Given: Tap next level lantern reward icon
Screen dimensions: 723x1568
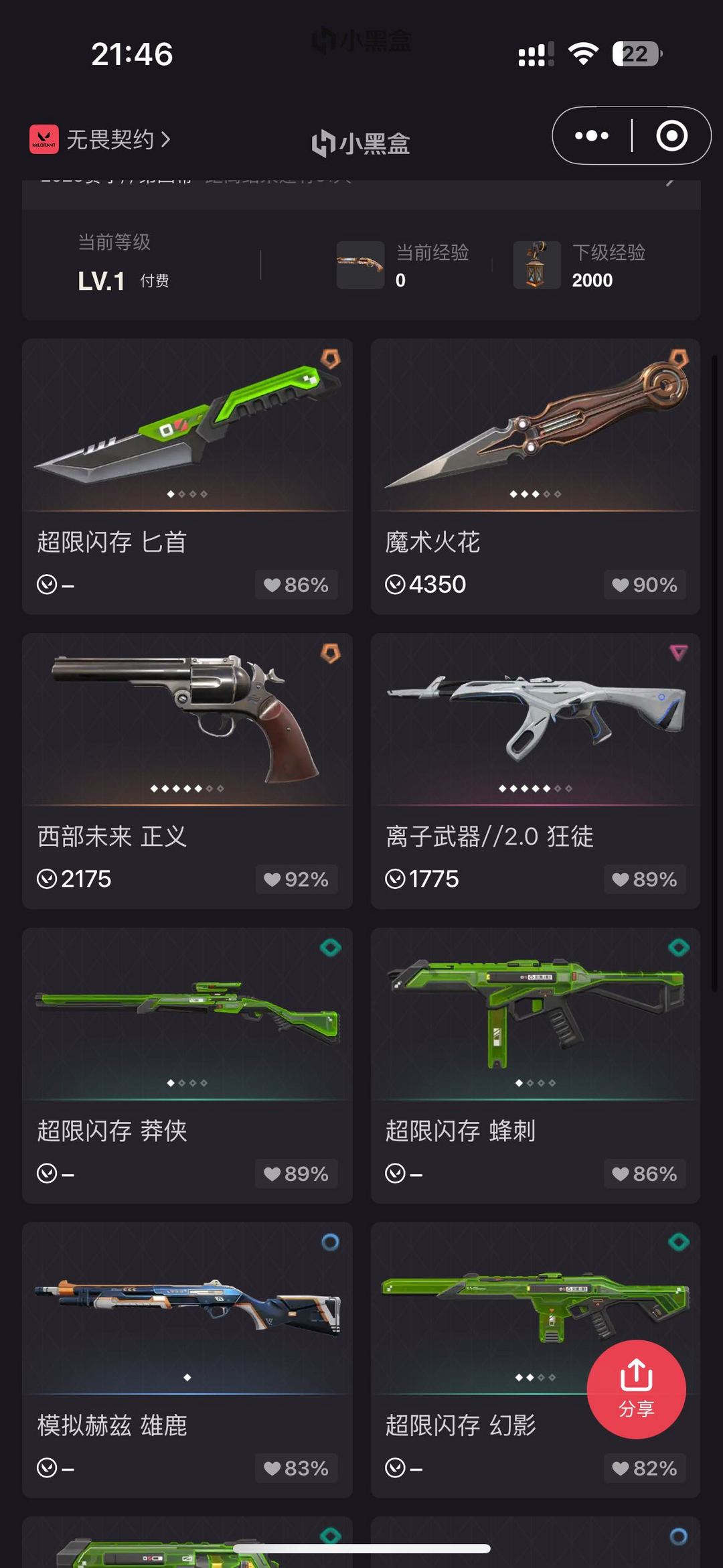Looking at the screenshot, I should pos(537,265).
